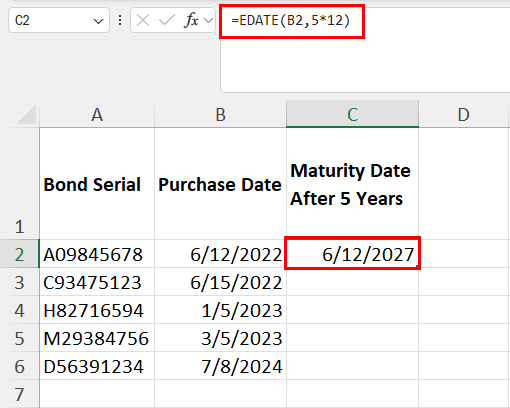
Task: Select row 5 header
Action: (19, 338)
